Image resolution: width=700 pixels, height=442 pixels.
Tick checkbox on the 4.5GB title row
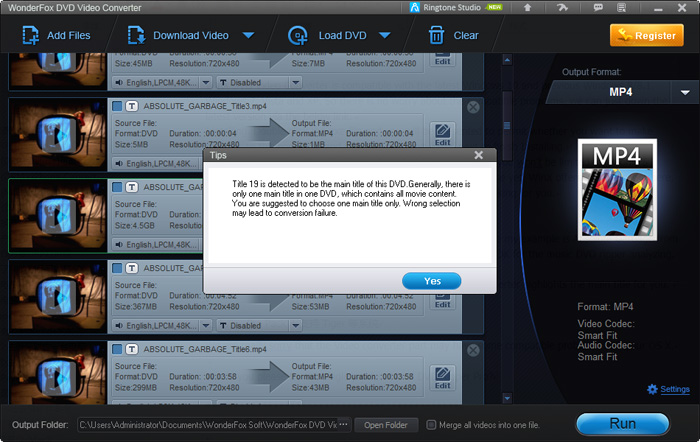coord(117,187)
